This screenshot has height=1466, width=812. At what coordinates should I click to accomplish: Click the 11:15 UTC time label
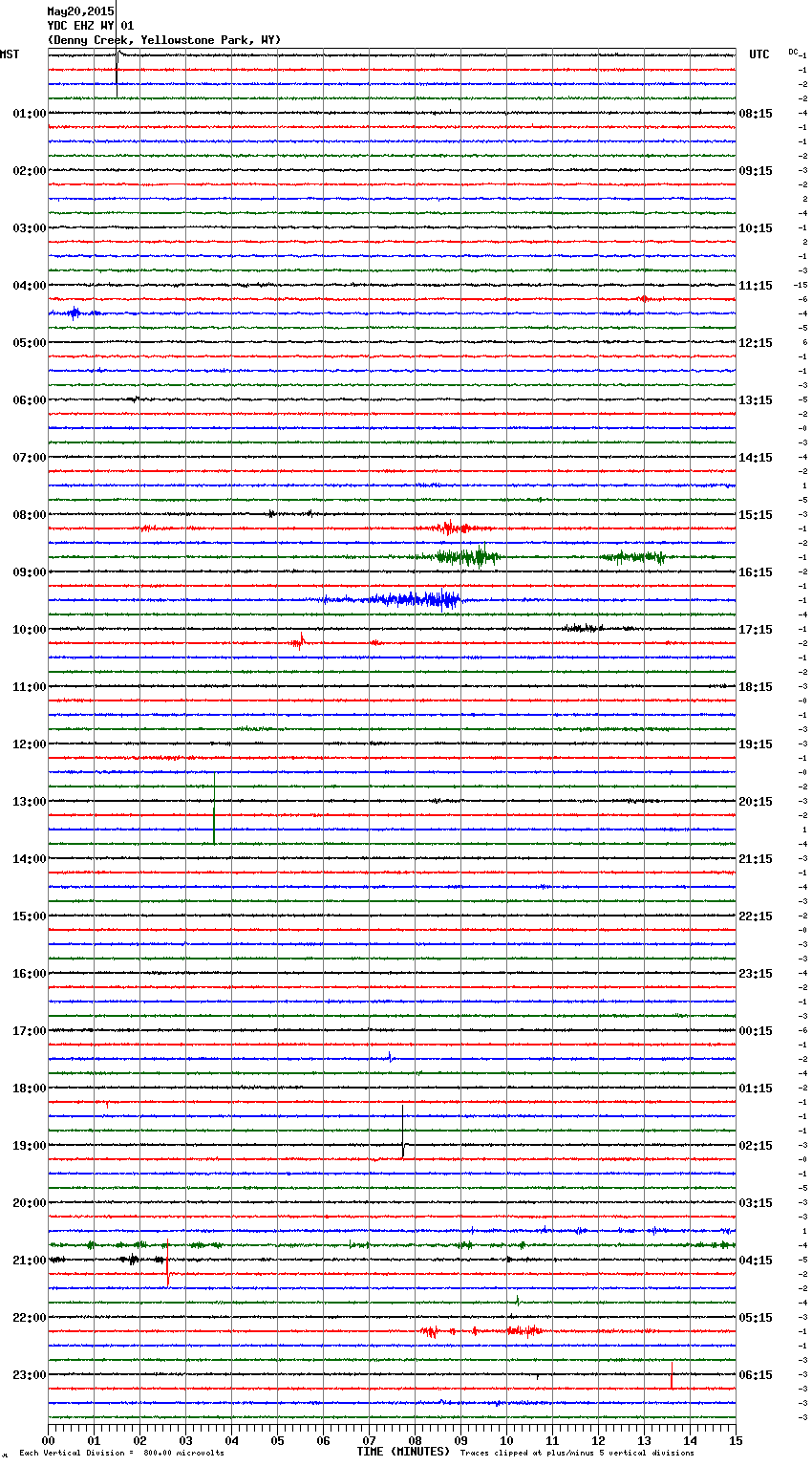click(756, 286)
